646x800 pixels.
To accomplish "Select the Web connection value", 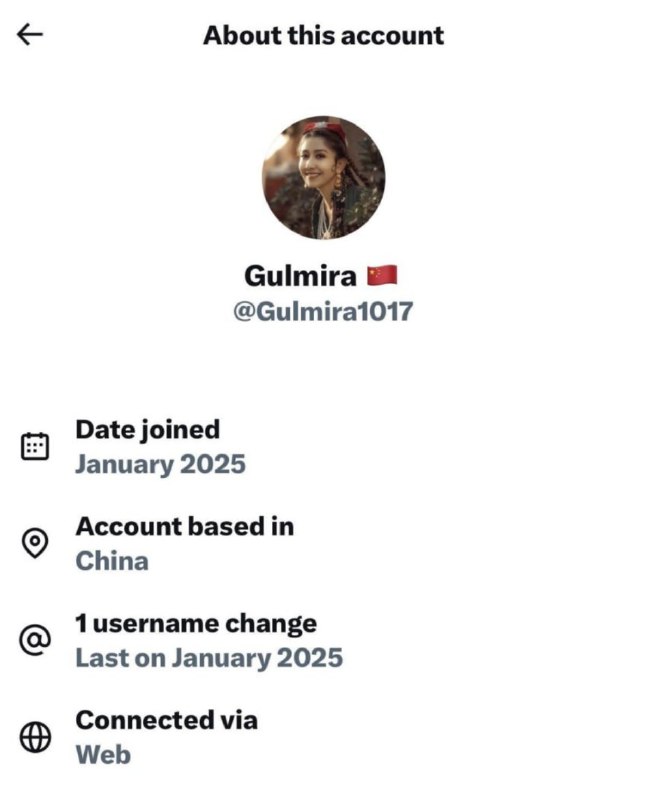I will (x=103, y=755).
